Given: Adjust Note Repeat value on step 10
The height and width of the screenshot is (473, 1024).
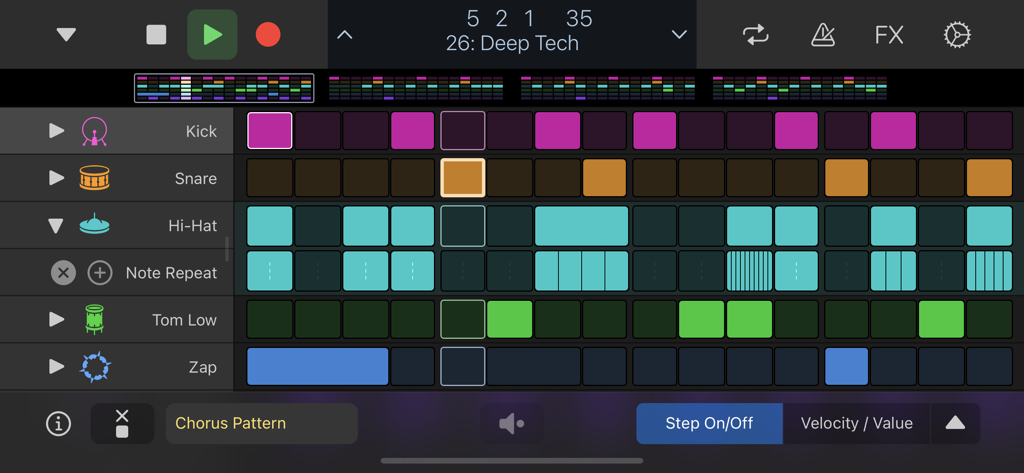Looking at the screenshot, I should tap(702, 271).
